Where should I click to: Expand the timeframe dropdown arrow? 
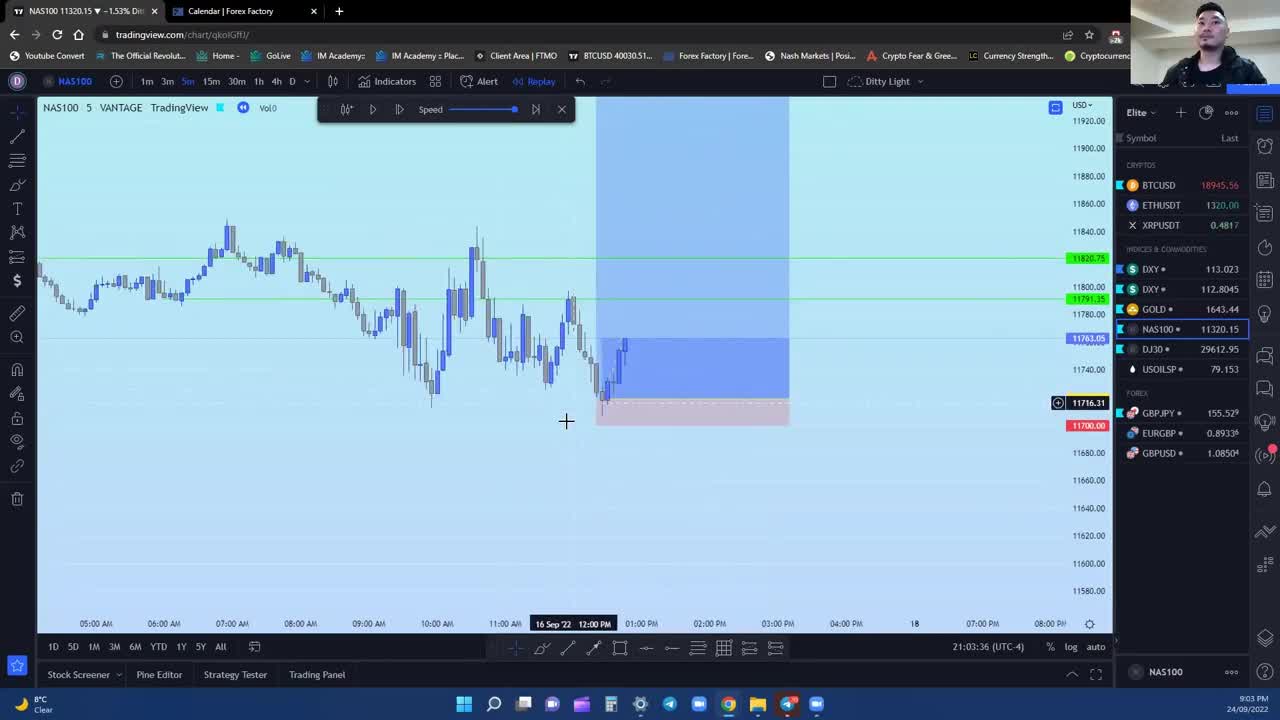click(307, 81)
